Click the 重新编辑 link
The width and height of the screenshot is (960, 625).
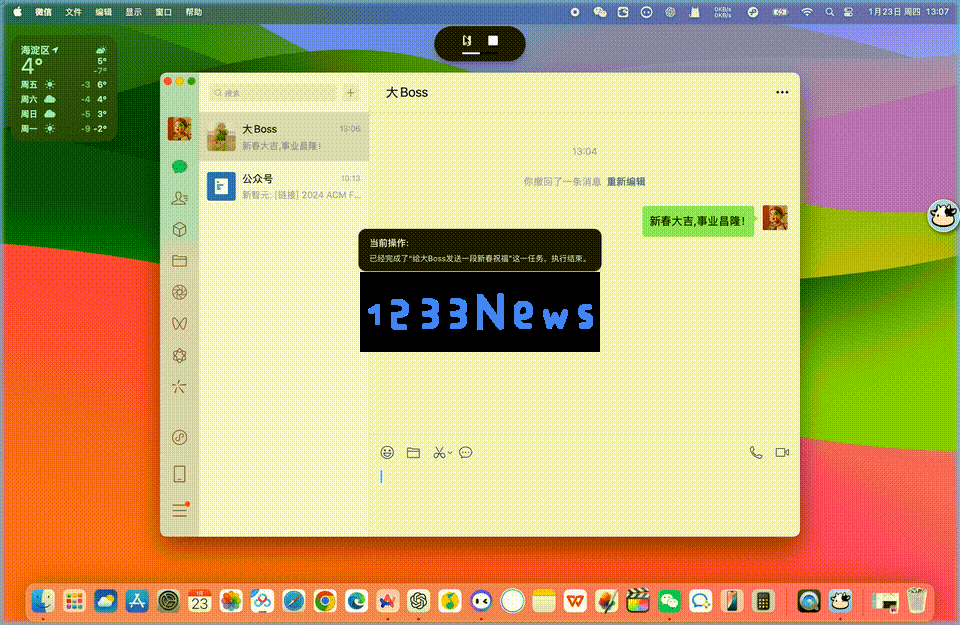(x=626, y=181)
